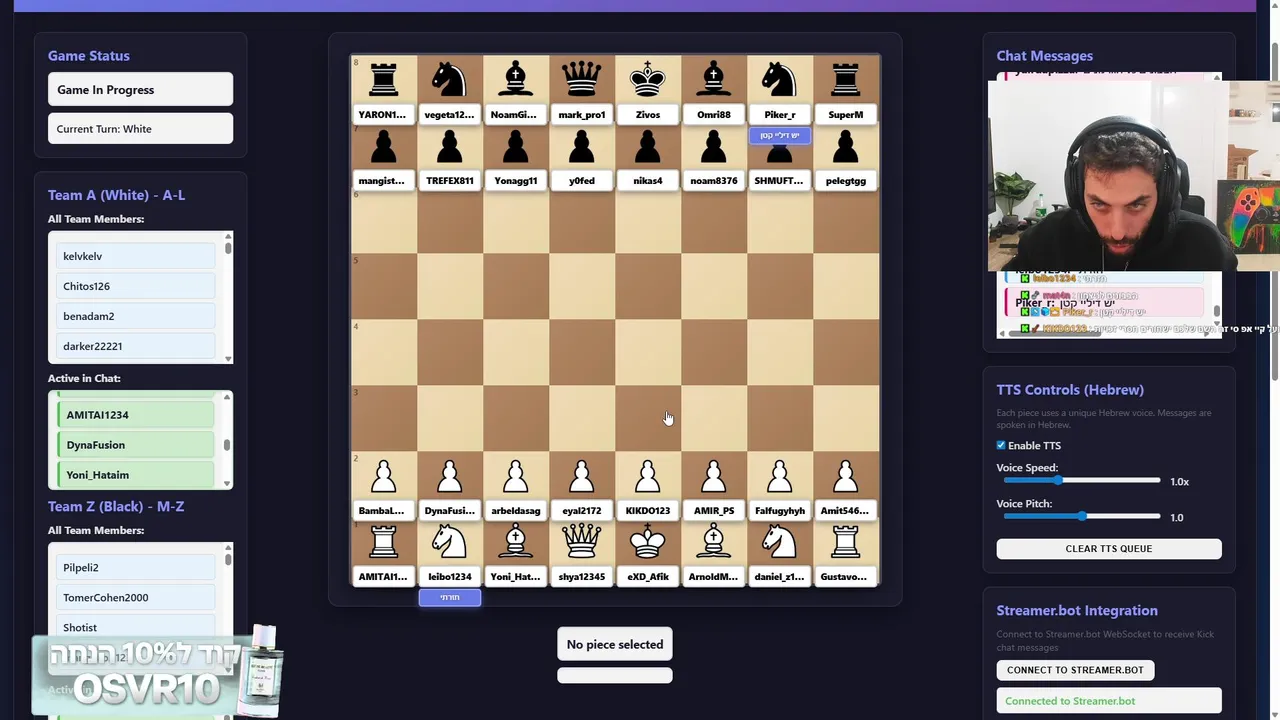
Task: Click Connected to Streamer.bot status
Action: 1109,701
